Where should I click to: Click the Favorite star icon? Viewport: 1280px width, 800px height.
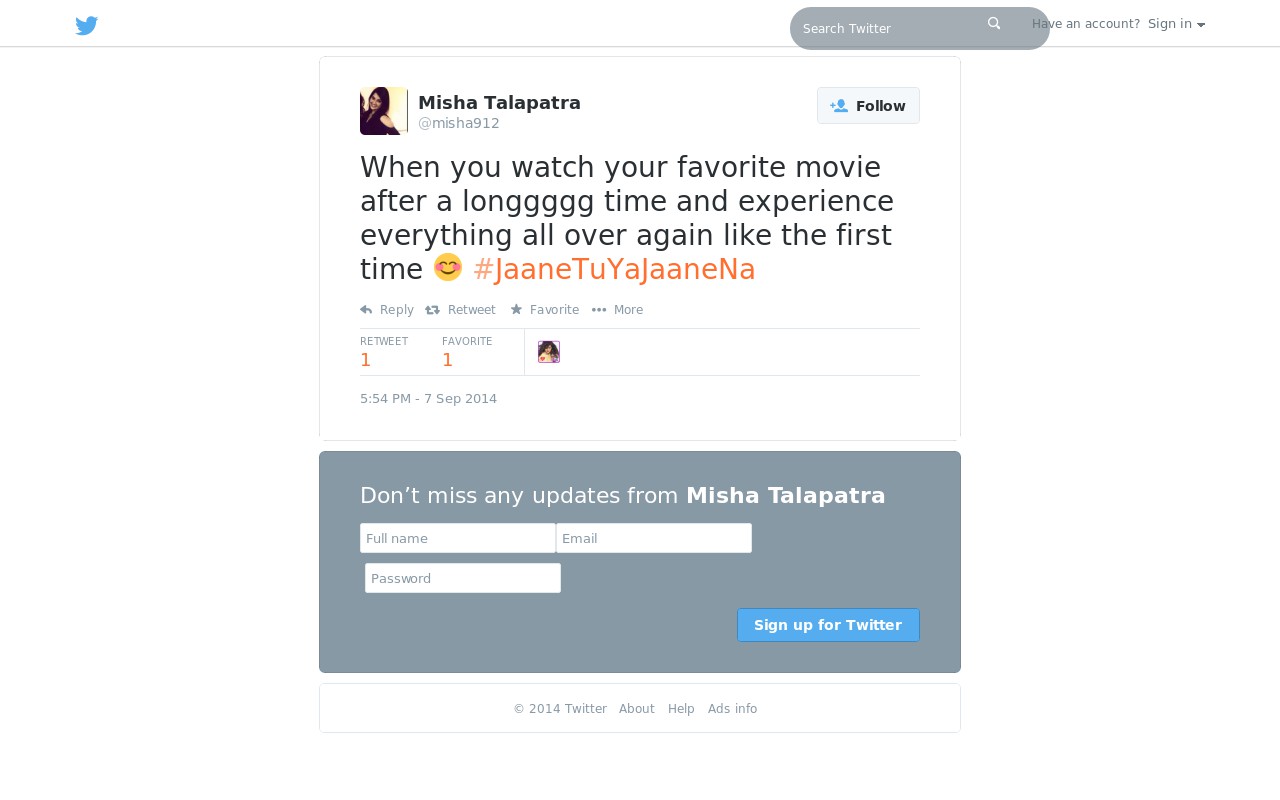tap(516, 309)
